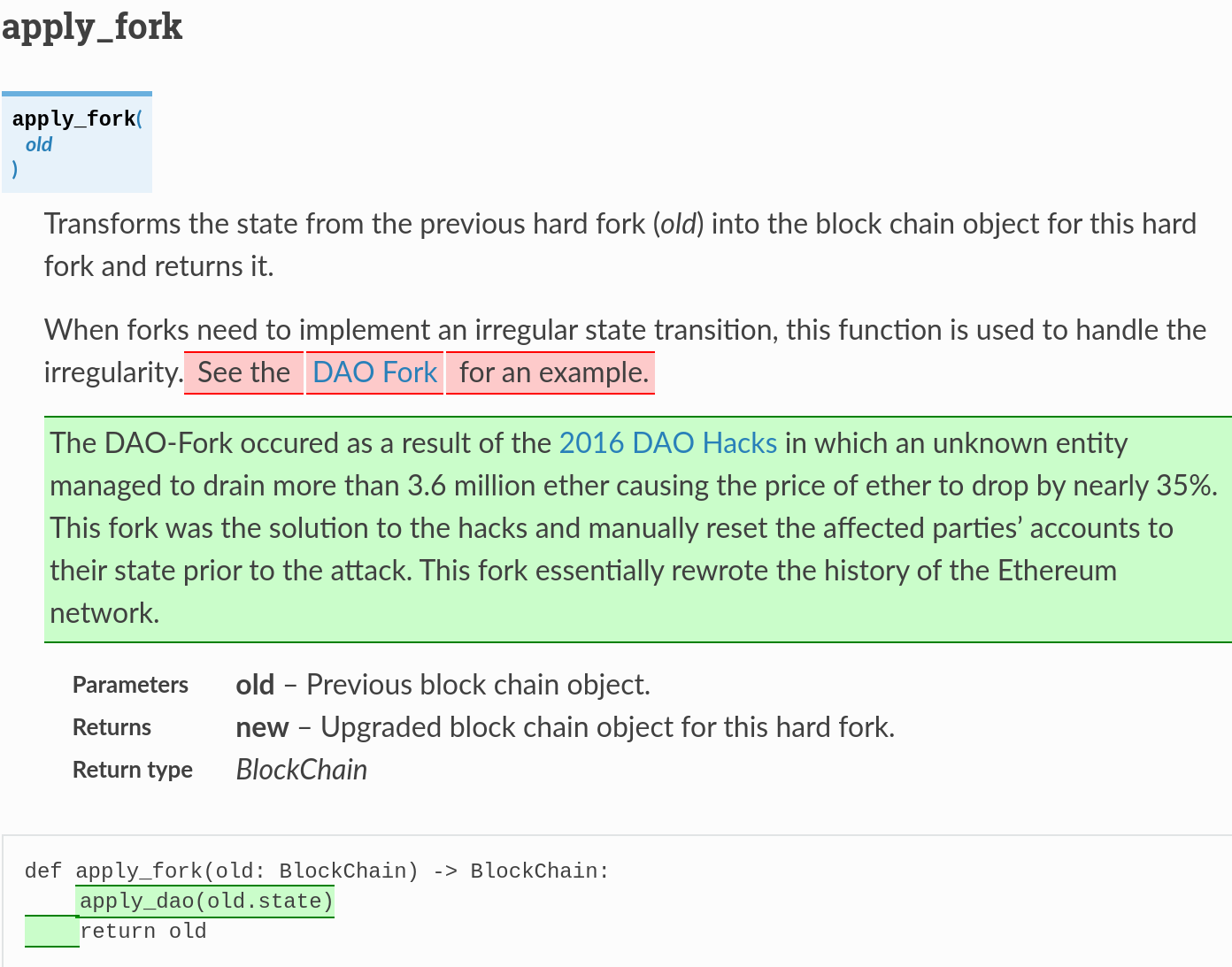This screenshot has width=1232, height=967.
Task: Click the def keyword in code block
Action: coord(42,871)
